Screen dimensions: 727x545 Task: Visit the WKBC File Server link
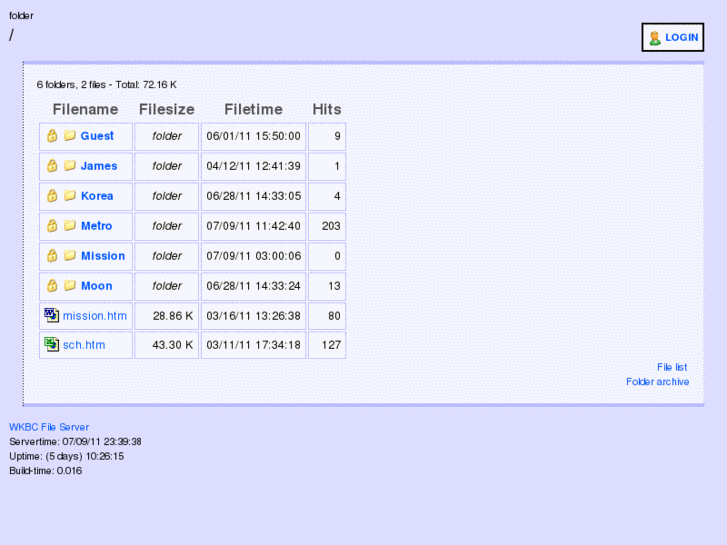[x=49, y=427]
